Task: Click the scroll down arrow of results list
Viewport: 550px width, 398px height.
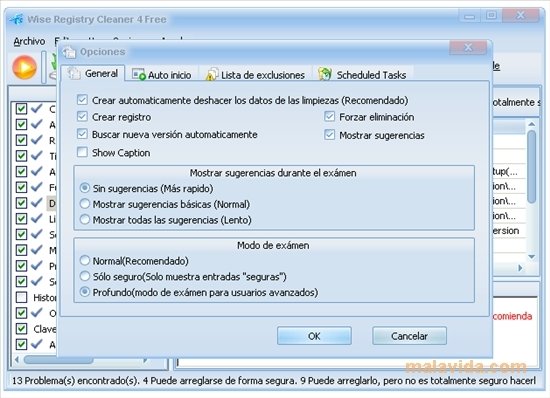Action: (532, 257)
